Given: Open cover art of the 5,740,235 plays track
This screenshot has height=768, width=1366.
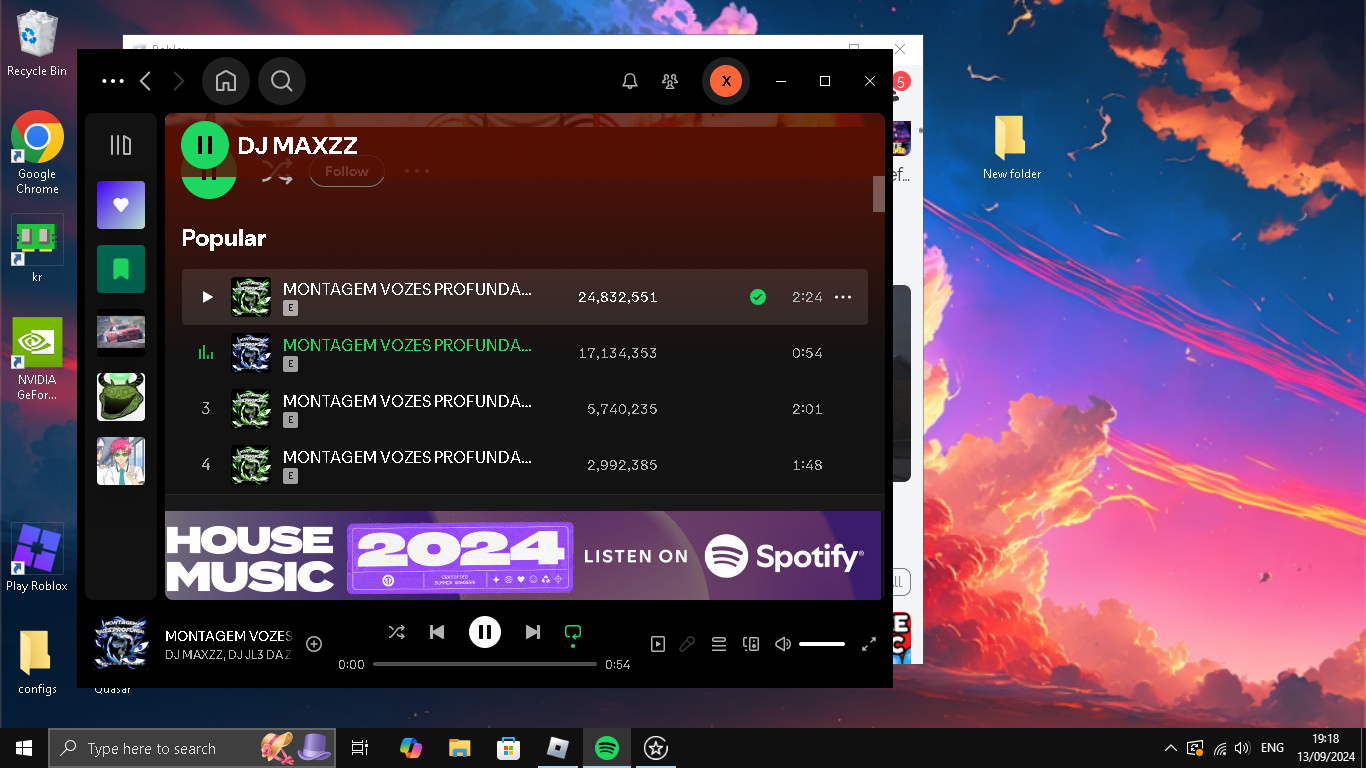Looking at the screenshot, I should click(251, 409).
